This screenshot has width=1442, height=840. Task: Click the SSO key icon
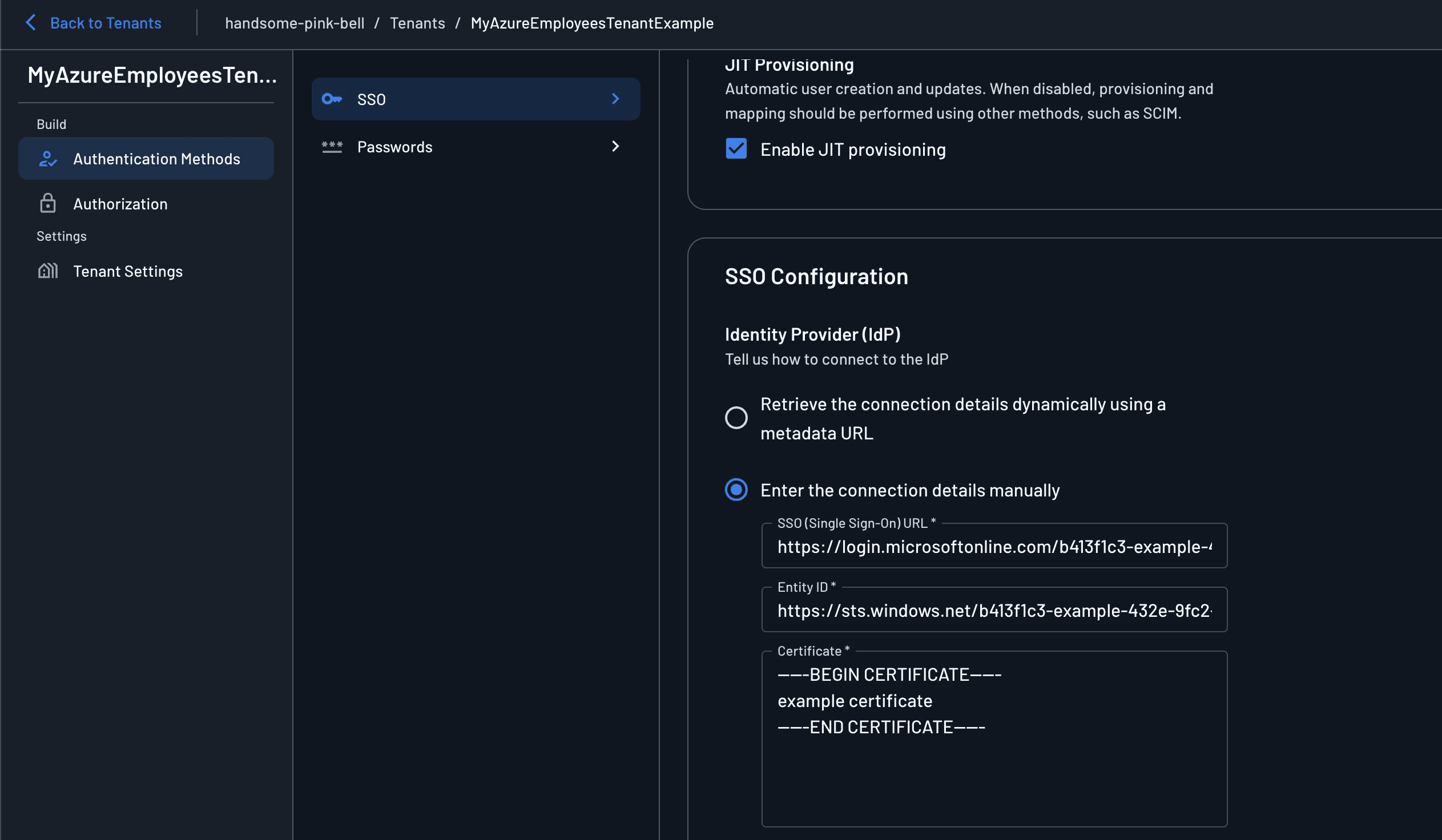tap(332, 99)
